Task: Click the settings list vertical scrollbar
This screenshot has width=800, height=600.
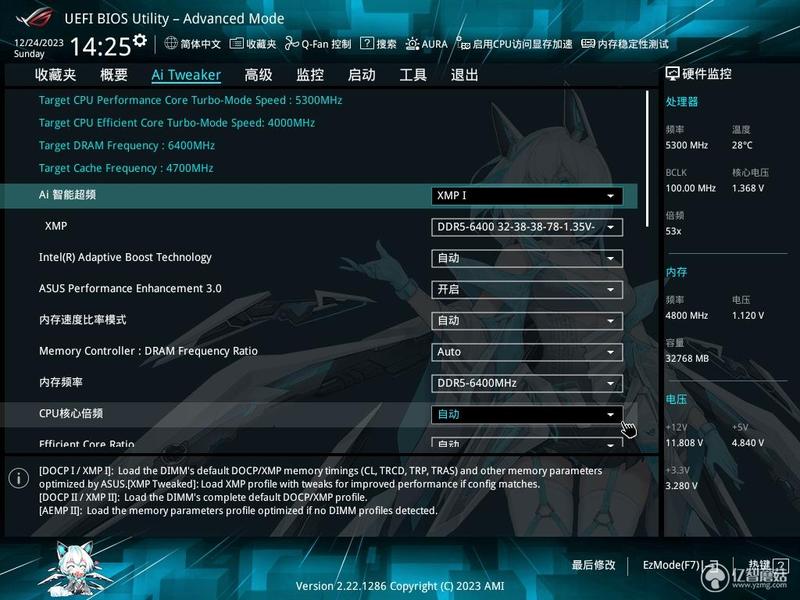Action: pos(647,159)
